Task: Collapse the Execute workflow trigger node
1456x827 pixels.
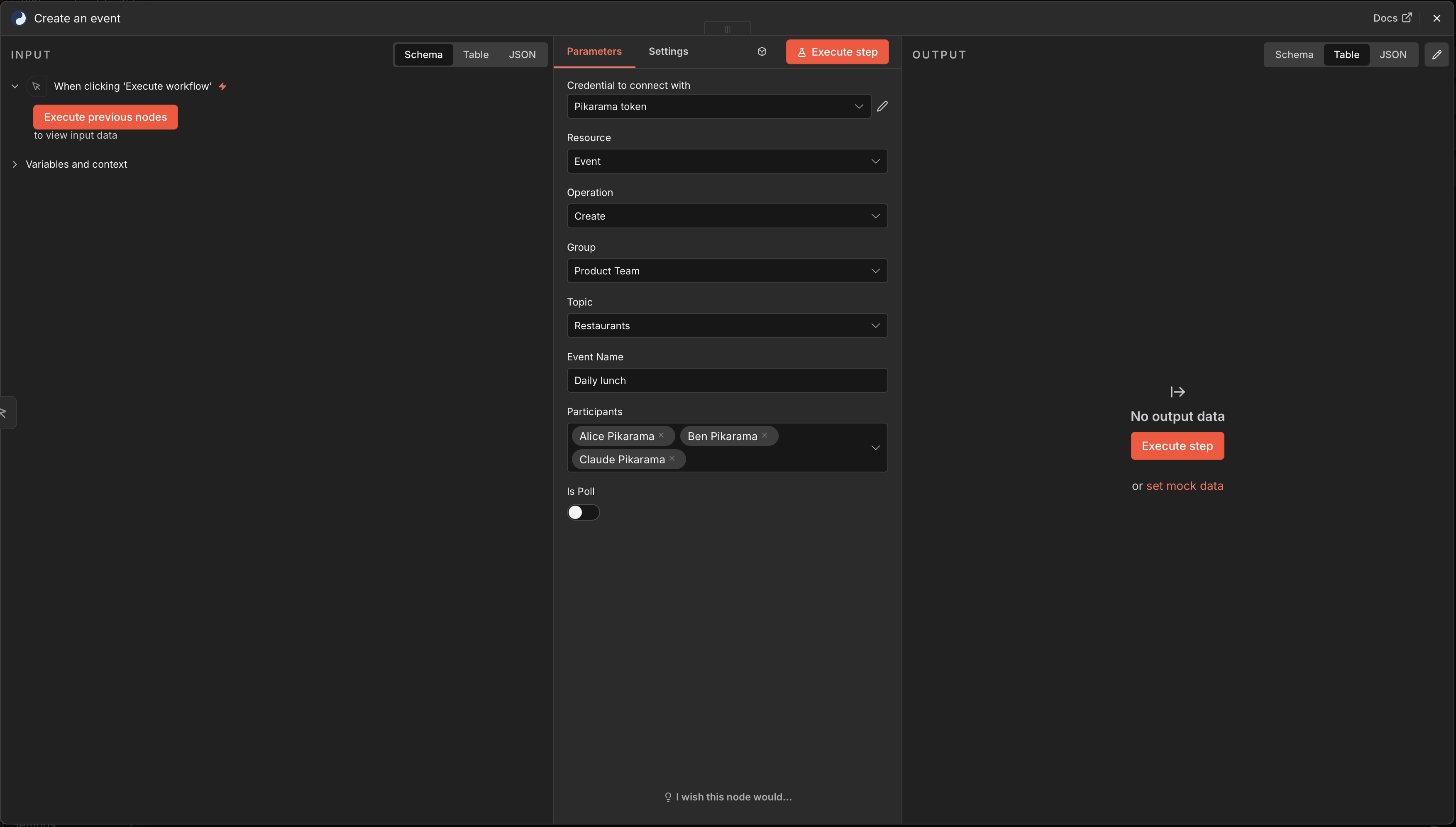Action: point(15,86)
